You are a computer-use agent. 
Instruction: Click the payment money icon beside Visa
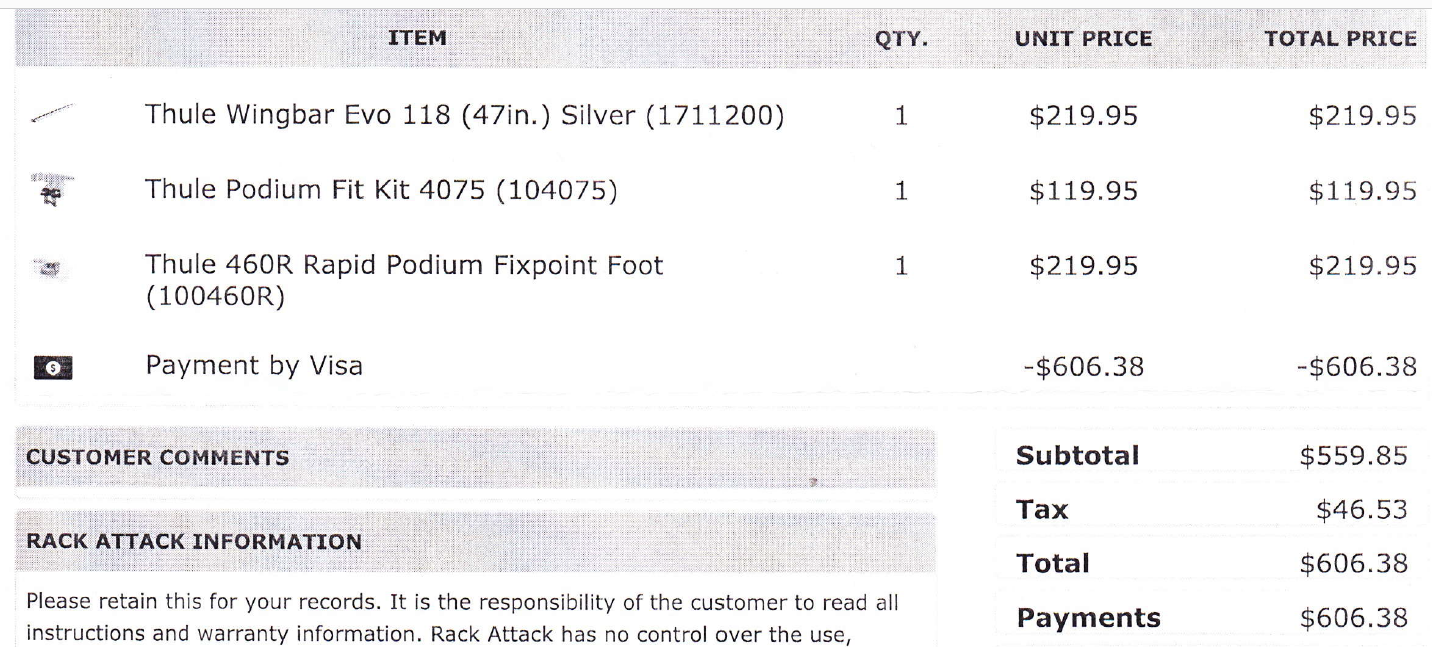click(x=55, y=367)
